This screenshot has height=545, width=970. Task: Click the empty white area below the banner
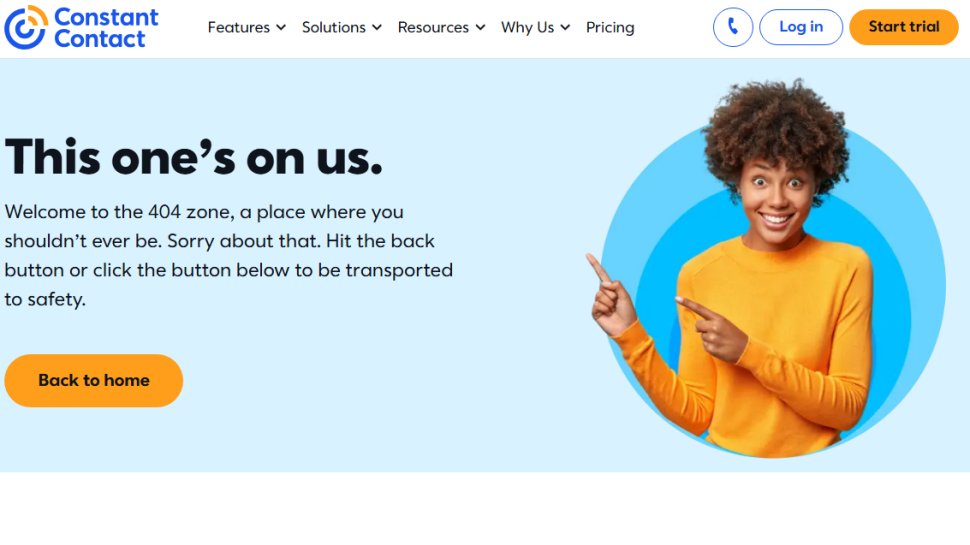(485, 509)
